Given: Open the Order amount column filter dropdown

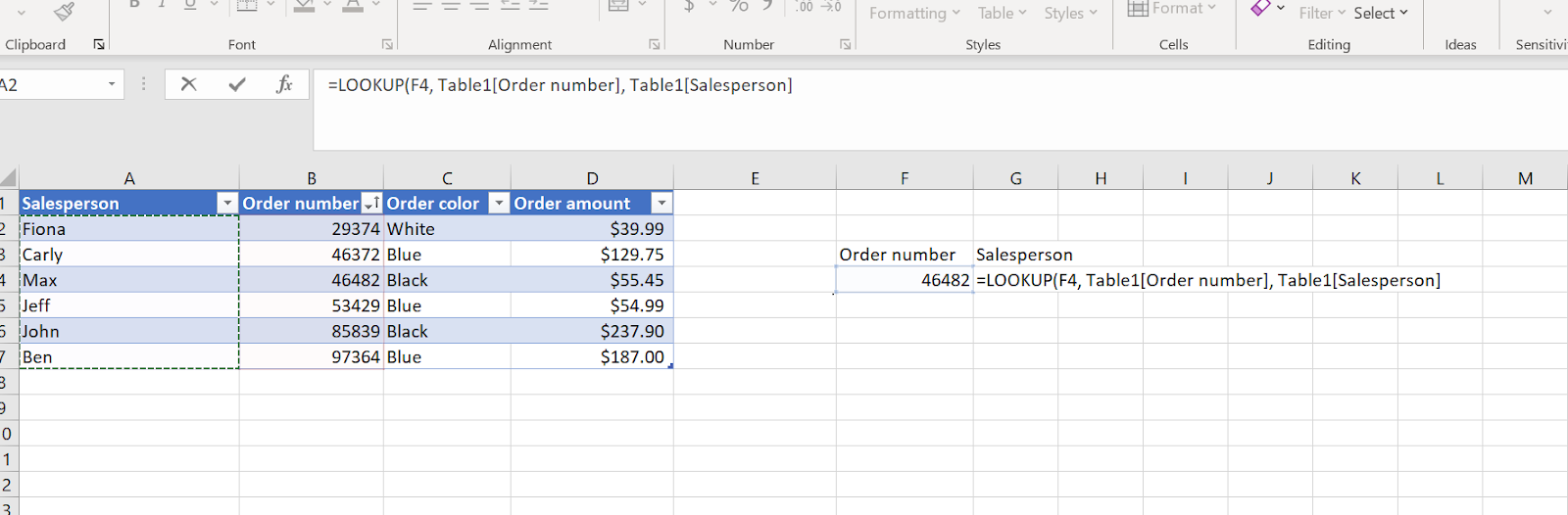Looking at the screenshot, I should (661, 203).
